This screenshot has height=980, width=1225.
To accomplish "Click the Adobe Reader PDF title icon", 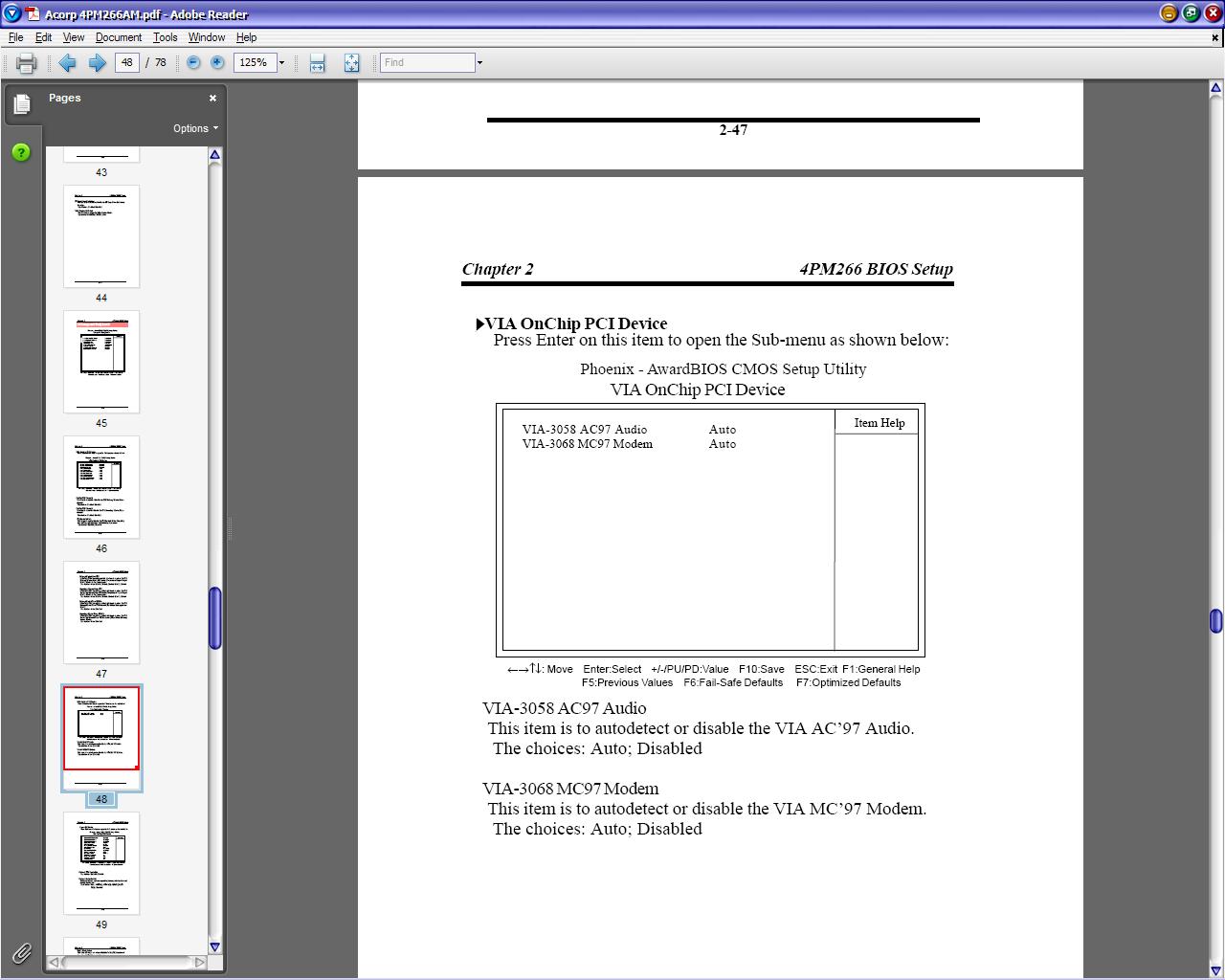I will (x=33, y=13).
